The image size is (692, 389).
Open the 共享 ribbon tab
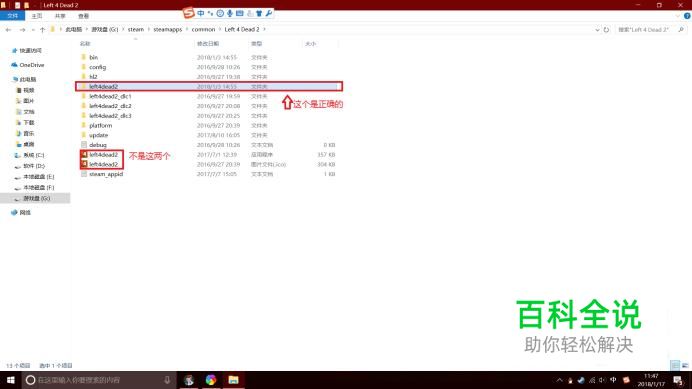(60, 16)
